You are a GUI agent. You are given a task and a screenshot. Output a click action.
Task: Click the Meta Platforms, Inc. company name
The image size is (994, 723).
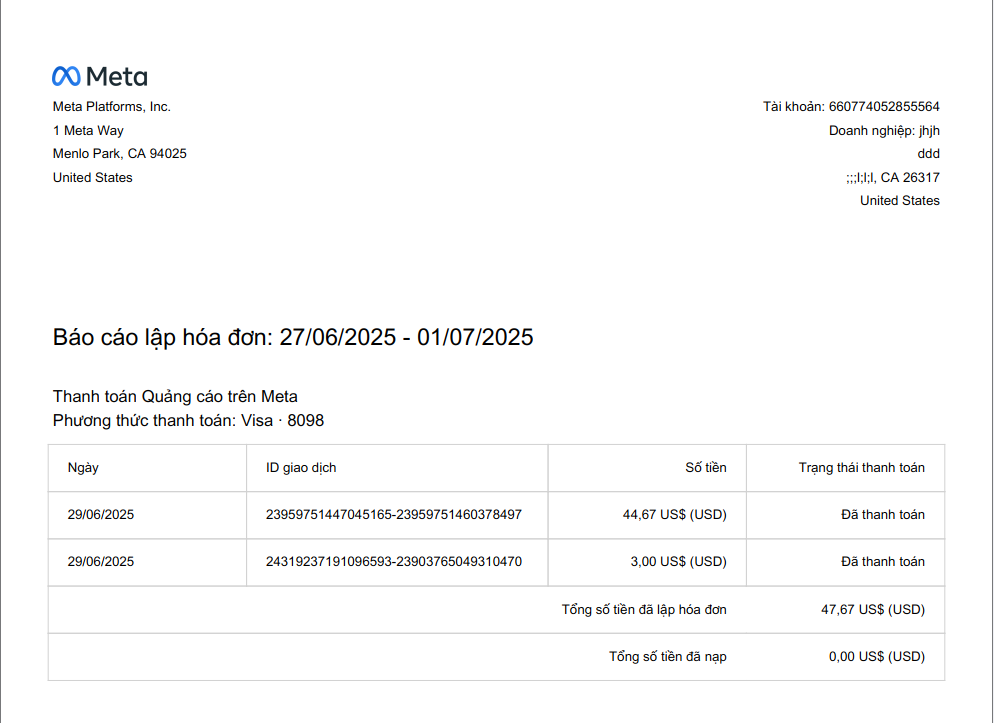point(112,106)
